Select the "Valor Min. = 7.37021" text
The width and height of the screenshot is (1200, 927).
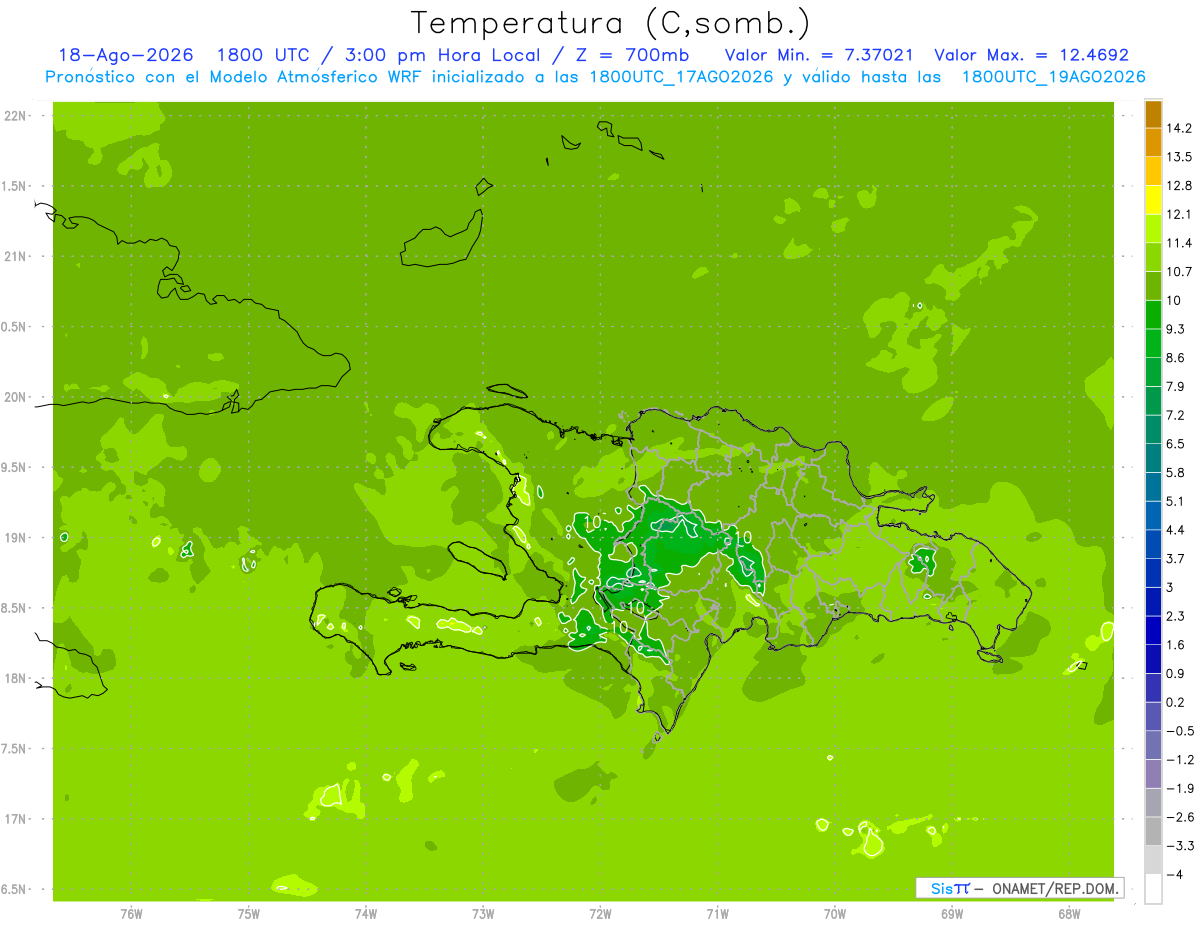[818, 55]
